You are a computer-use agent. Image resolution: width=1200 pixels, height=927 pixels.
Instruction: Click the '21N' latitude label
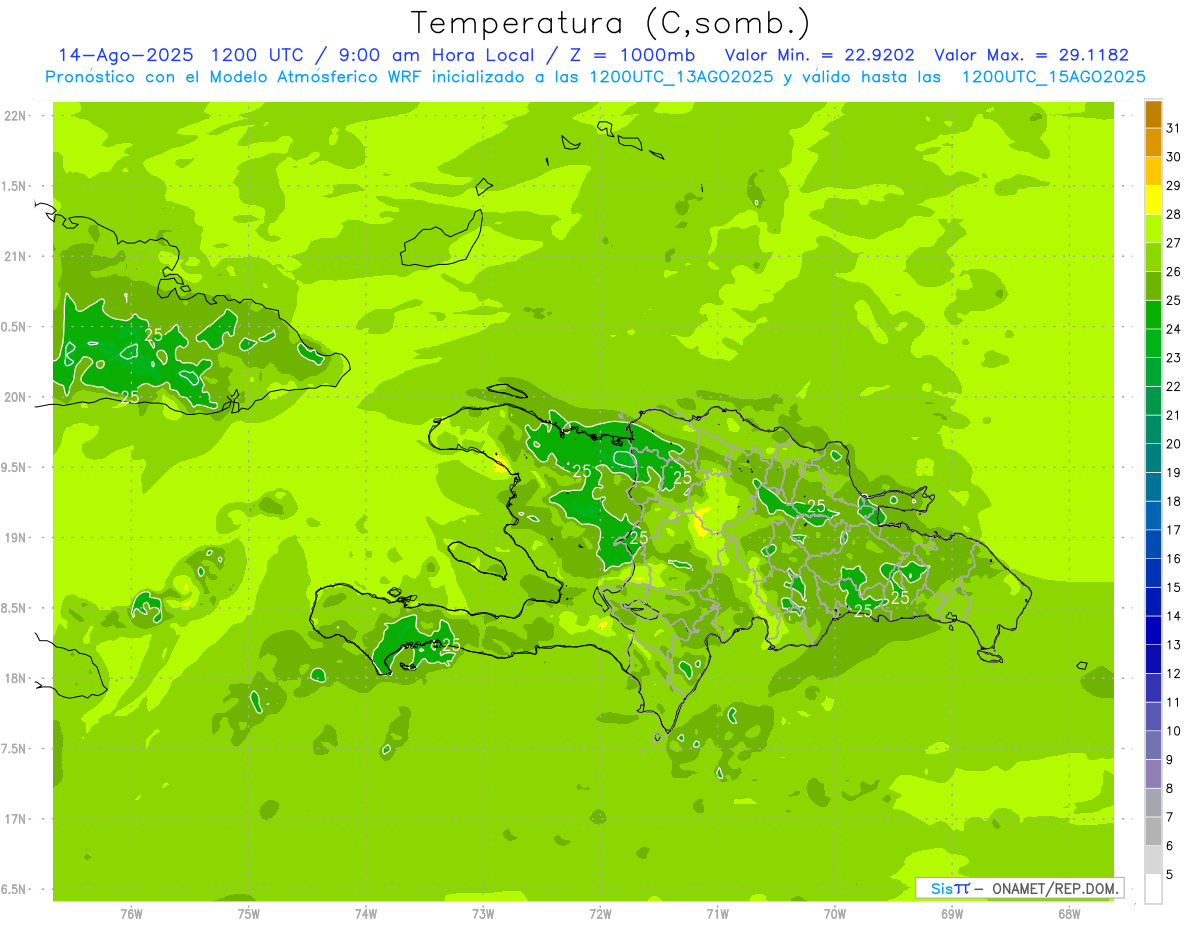coord(16,256)
